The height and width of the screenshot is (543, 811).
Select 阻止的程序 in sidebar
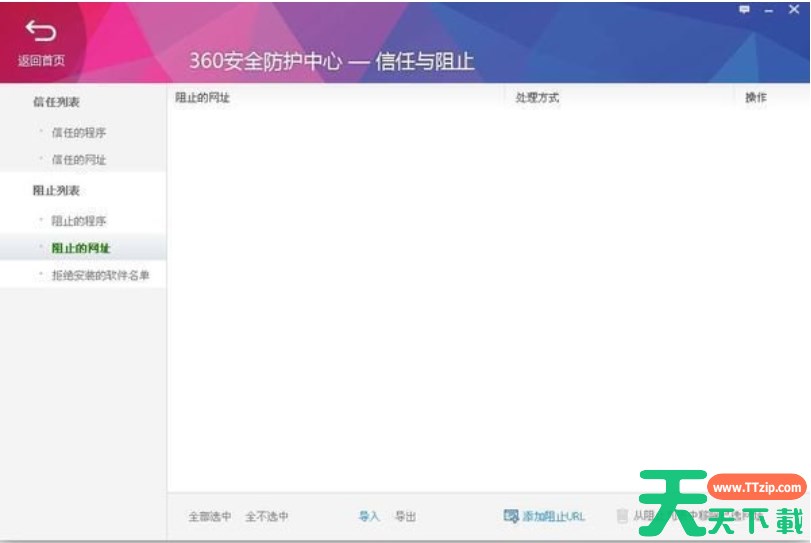tap(79, 221)
